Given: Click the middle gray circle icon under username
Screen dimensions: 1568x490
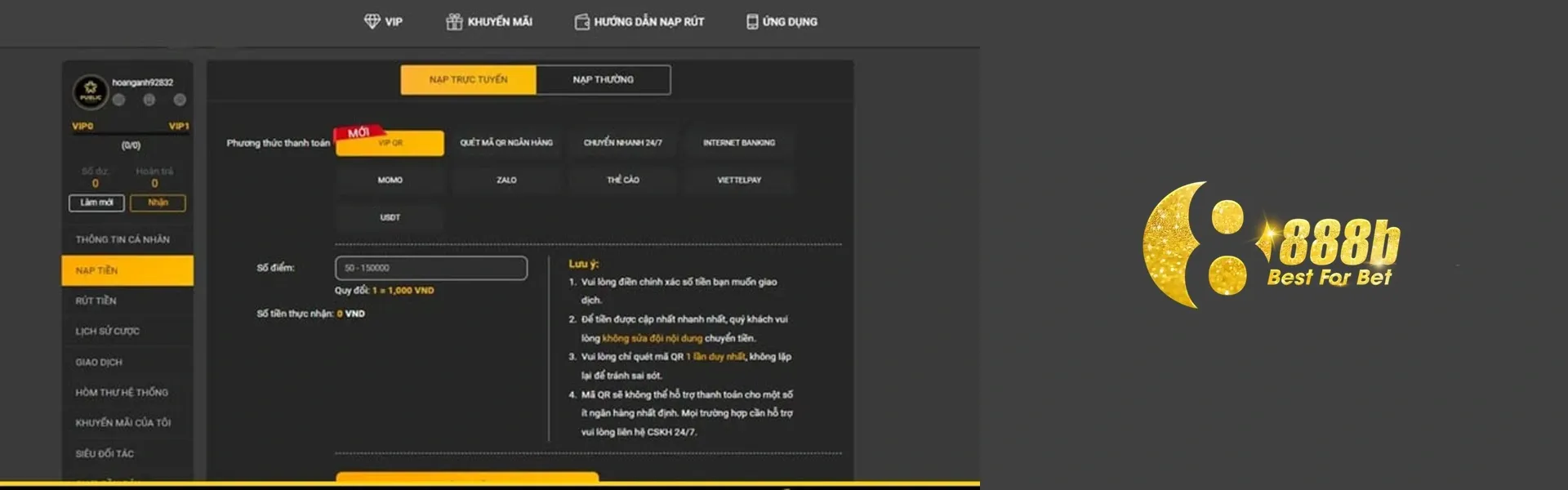Looking at the screenshot, I should tap(149, 100).
